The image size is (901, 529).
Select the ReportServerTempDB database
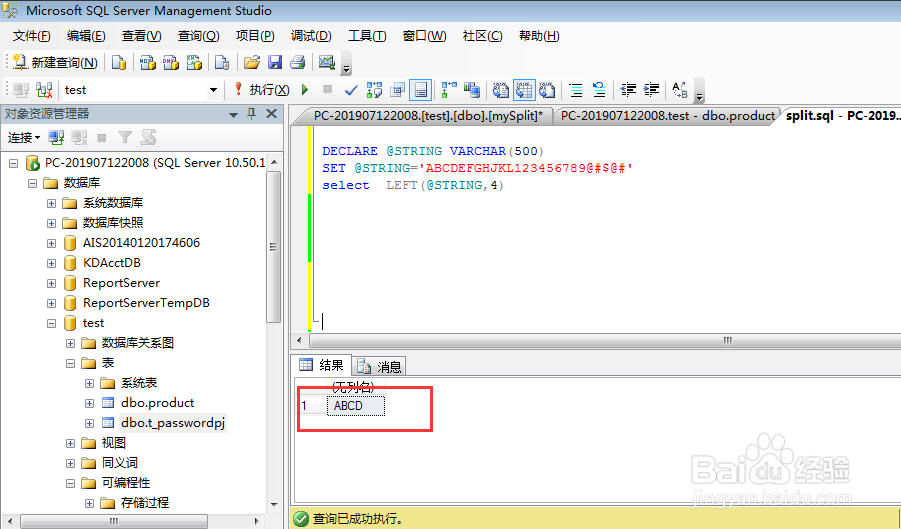click(147, 303)
